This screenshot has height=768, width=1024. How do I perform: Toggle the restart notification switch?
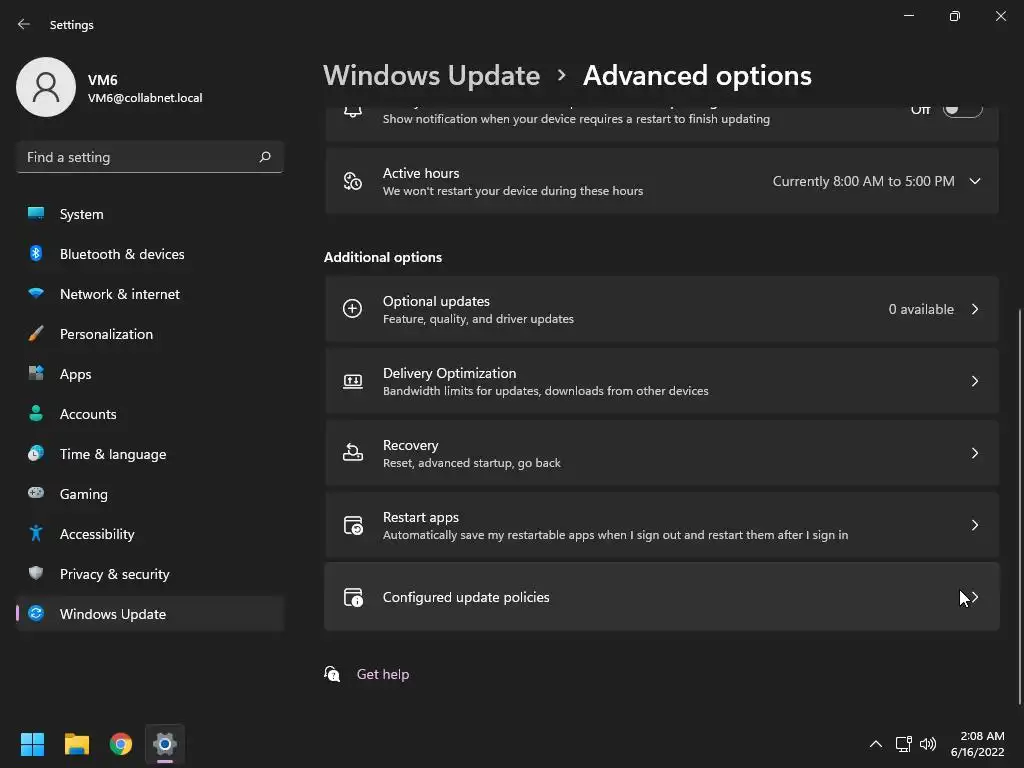(x=962, y=110)
